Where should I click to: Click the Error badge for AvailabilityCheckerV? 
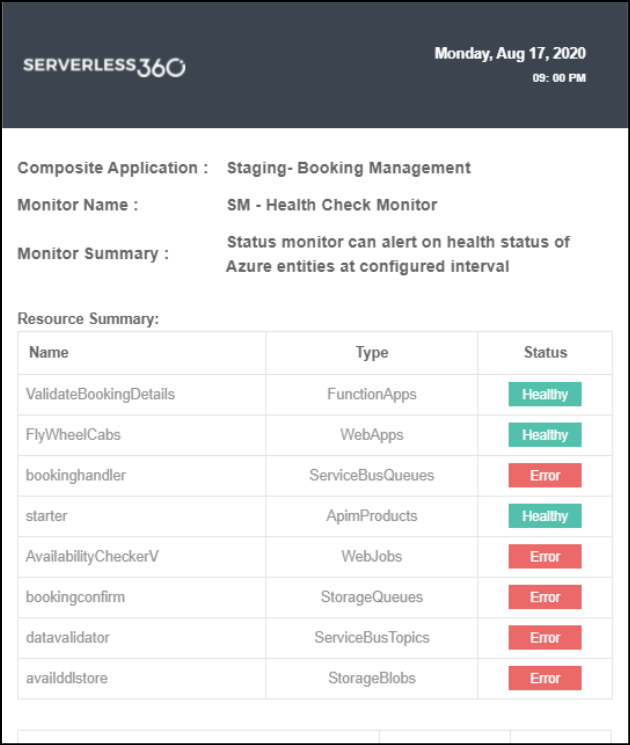pos(545,557)
